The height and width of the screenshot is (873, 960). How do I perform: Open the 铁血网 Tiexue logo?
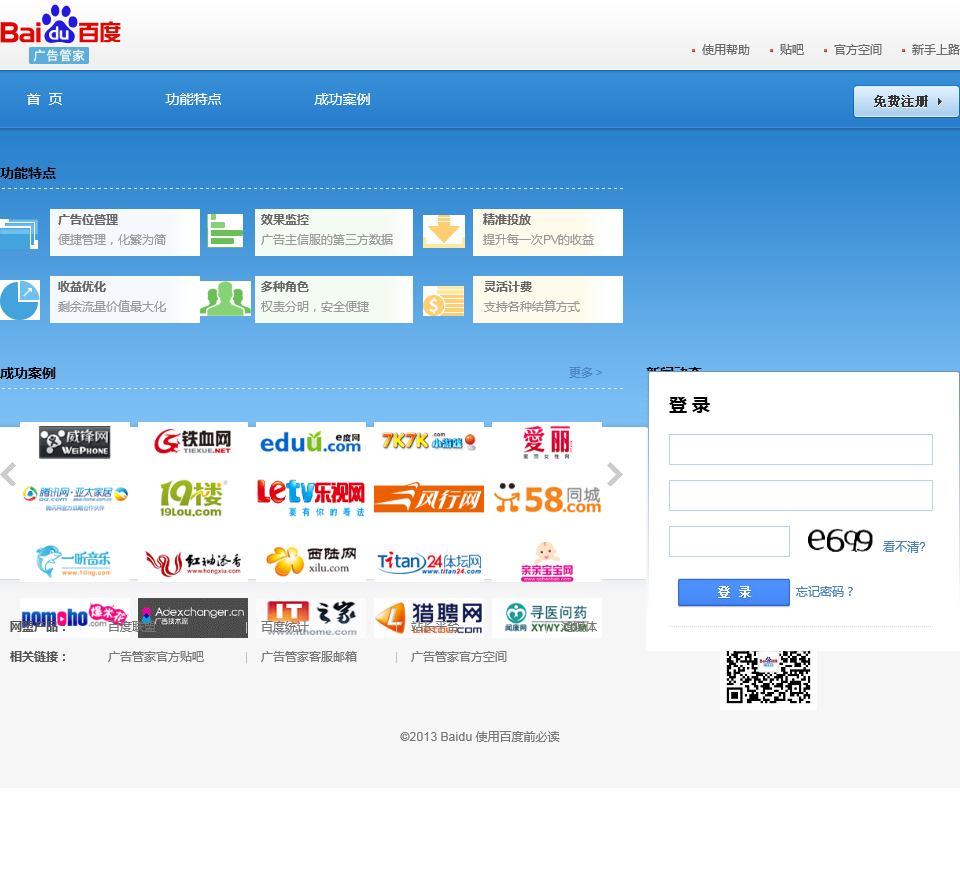click(192, 441)
